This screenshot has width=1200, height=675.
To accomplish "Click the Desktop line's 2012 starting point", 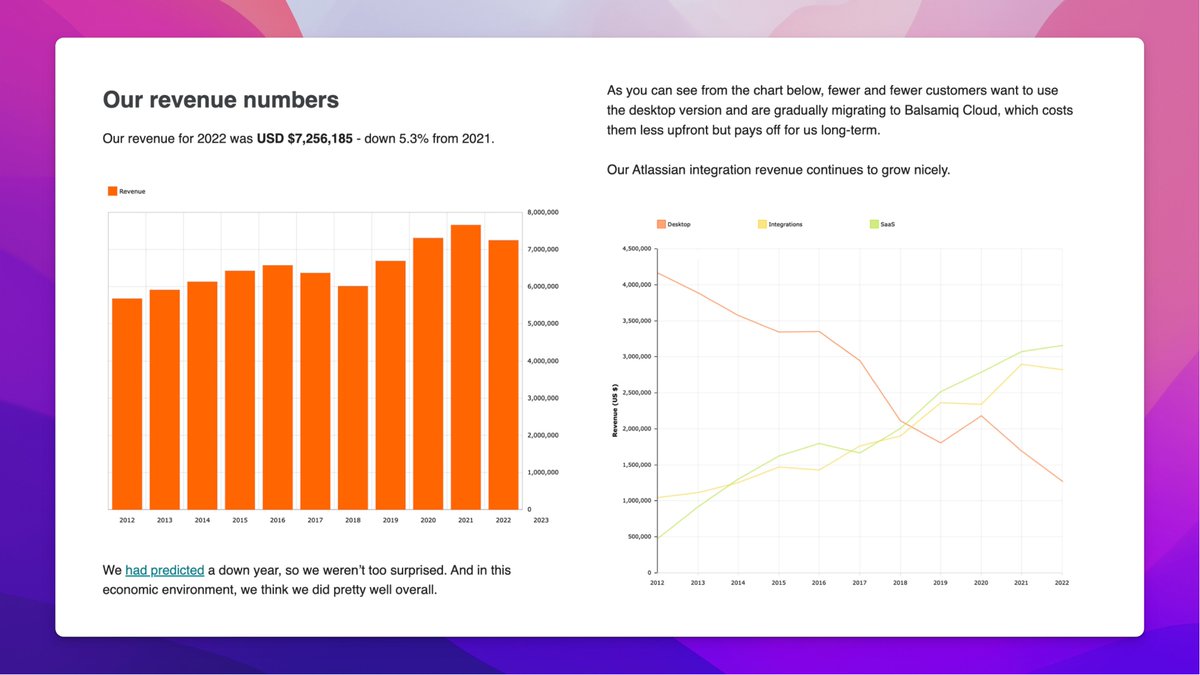I will [657, 272].
